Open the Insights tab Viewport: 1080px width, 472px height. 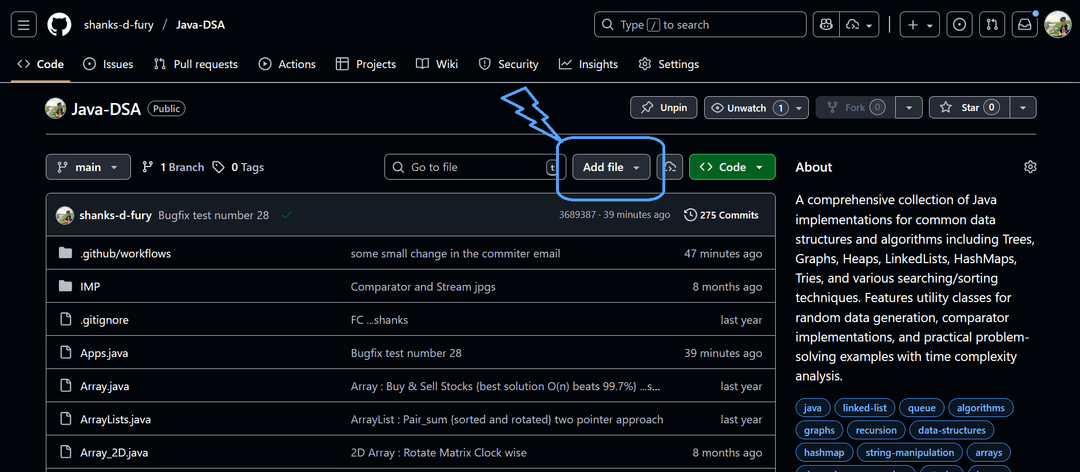pyautogui.click(x=588, y=64)
